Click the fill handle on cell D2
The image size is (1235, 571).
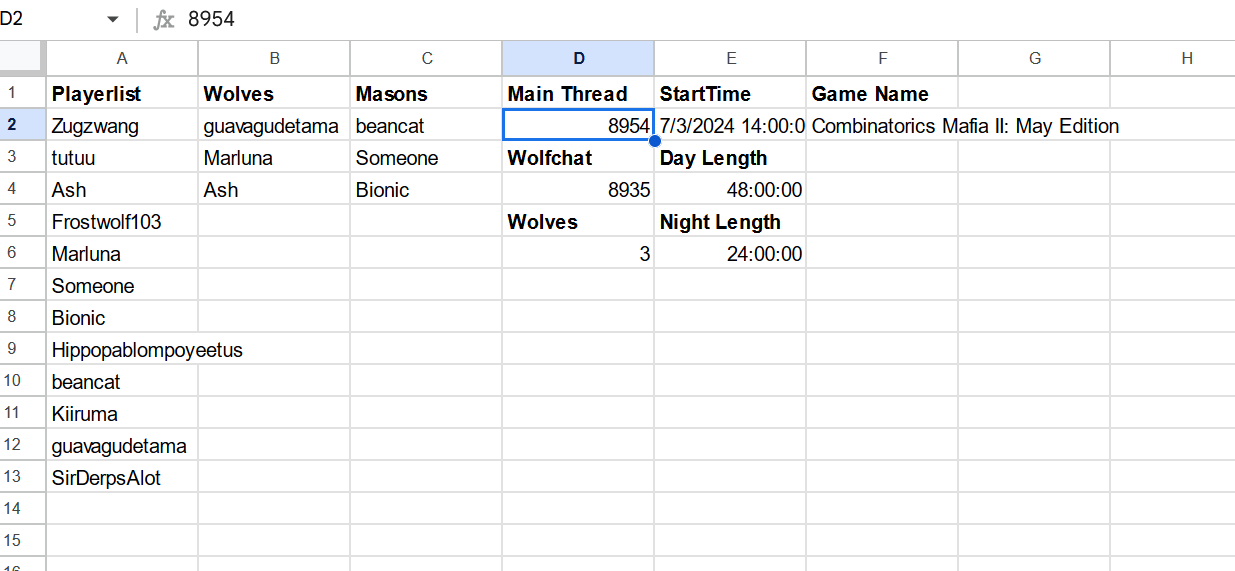click(654, 141)
